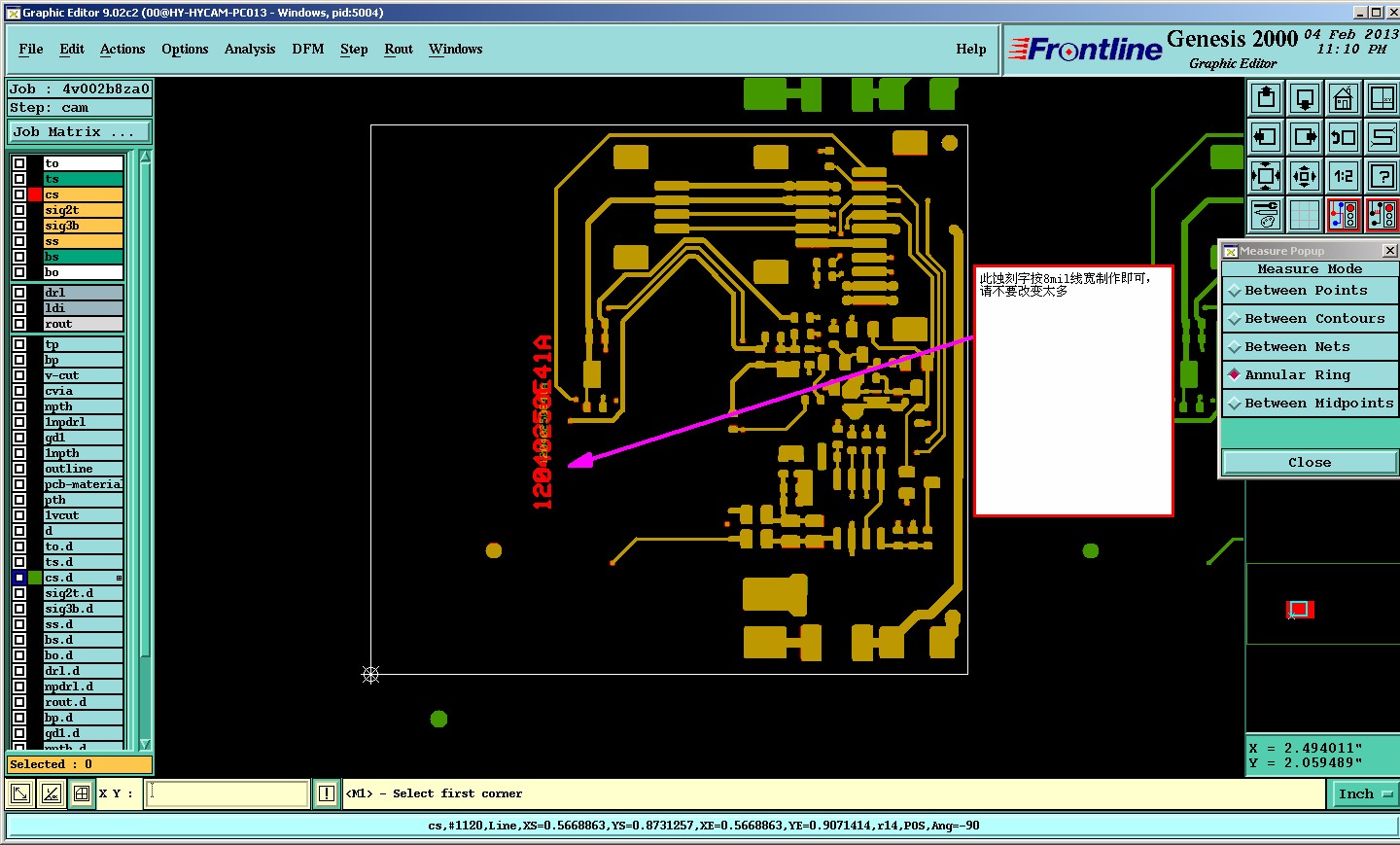
Task: Select the lmpdrl layer name
Action: coord(83,422)
